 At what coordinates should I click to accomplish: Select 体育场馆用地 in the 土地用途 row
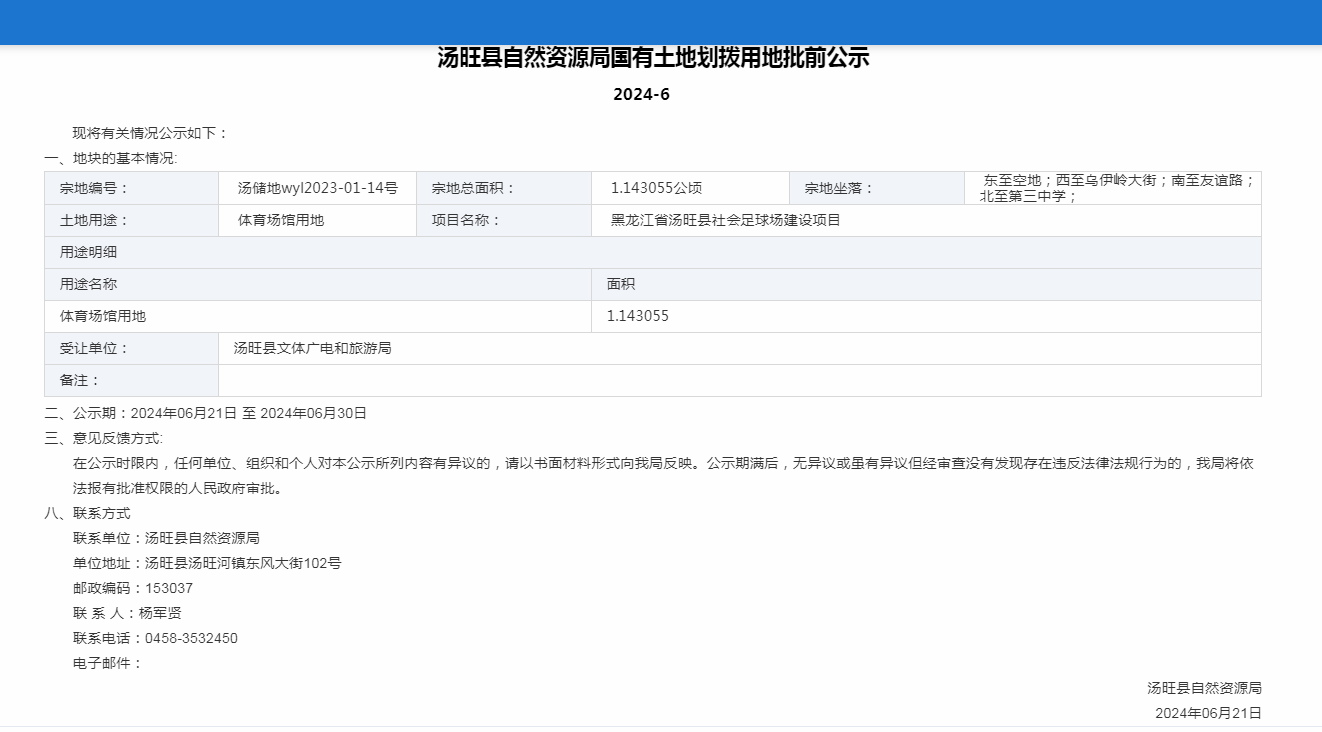point(281,220)
